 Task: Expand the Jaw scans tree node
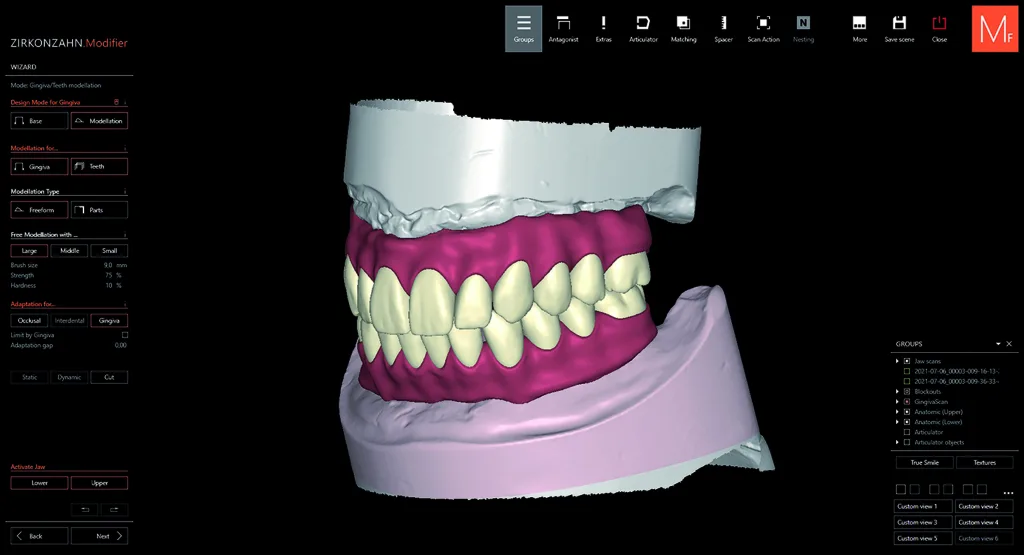(x=897, y=361)
